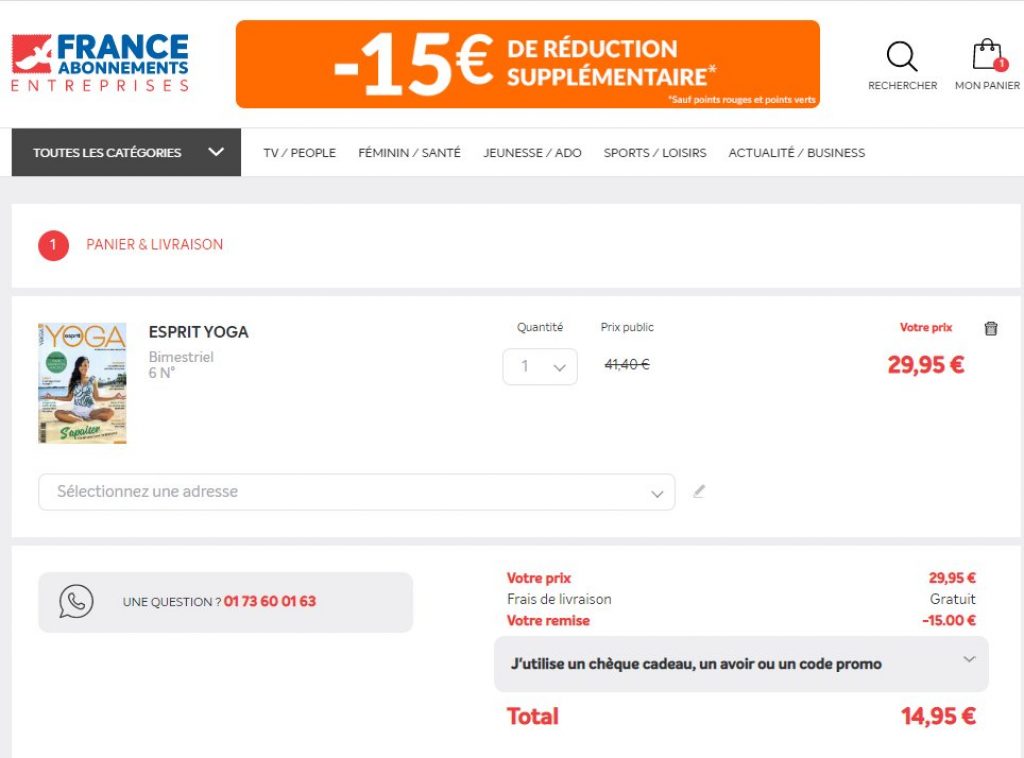Go to Jeunesse / Ado category
The height and width of the screenshot is (758, 1024).
(532, 153)
